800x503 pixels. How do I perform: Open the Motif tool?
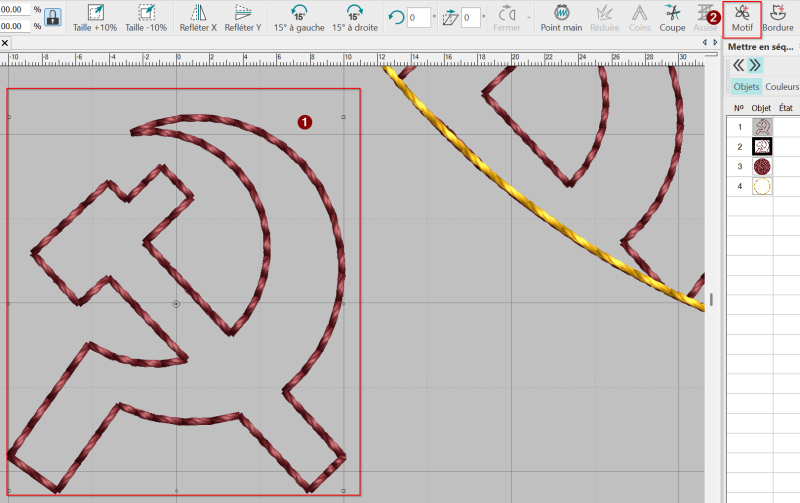tap(742, 19)
